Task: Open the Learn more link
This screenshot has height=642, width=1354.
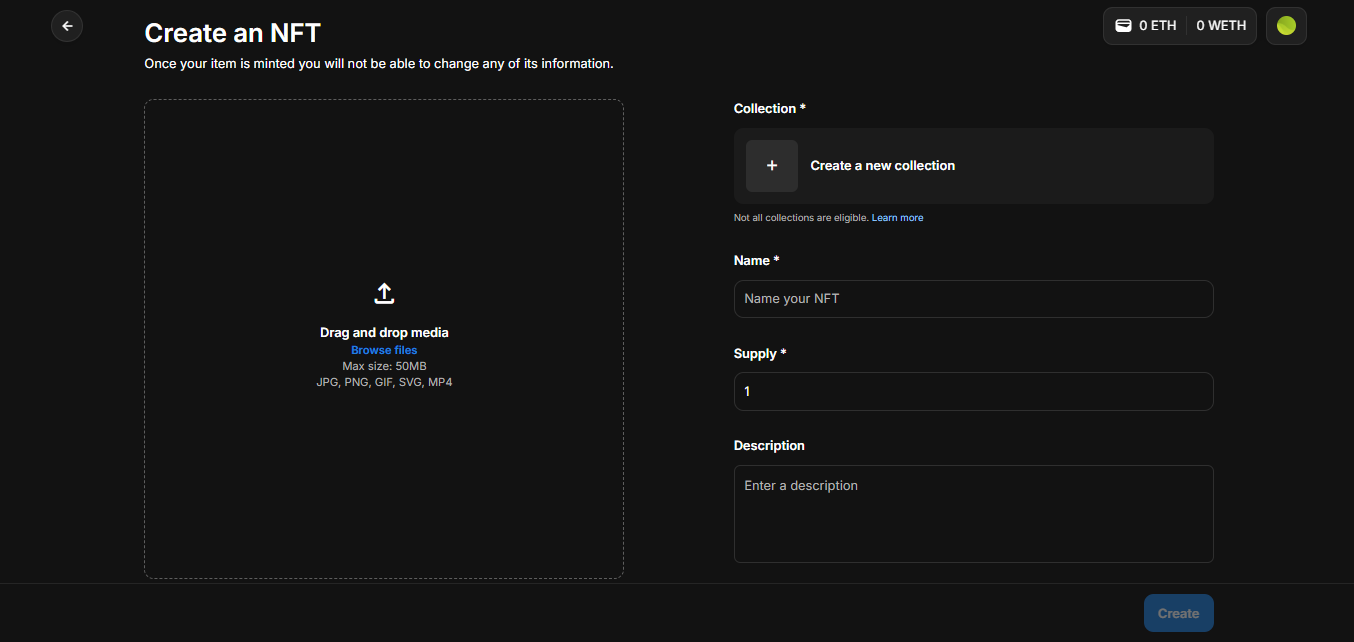Action: (897, 218)
